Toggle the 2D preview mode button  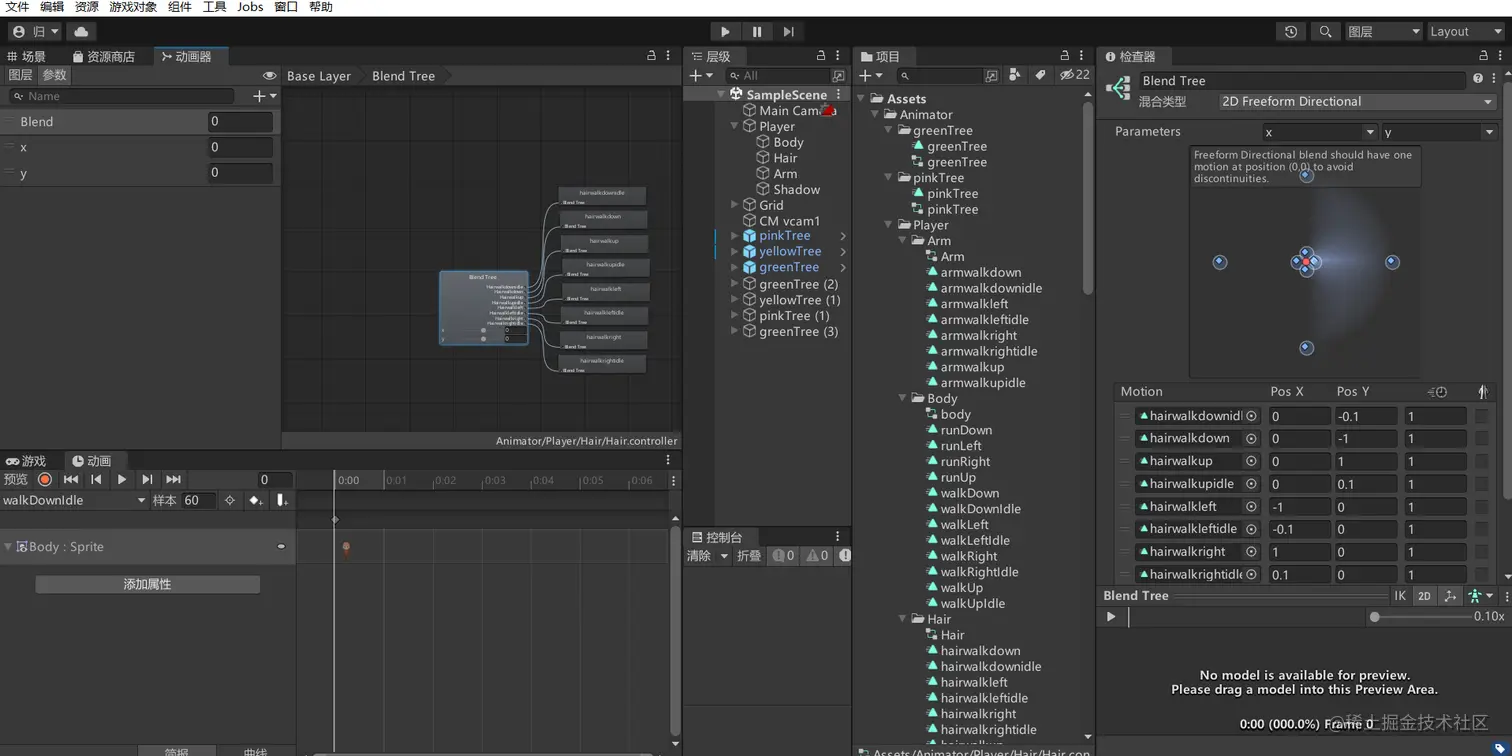(1424, 596)
